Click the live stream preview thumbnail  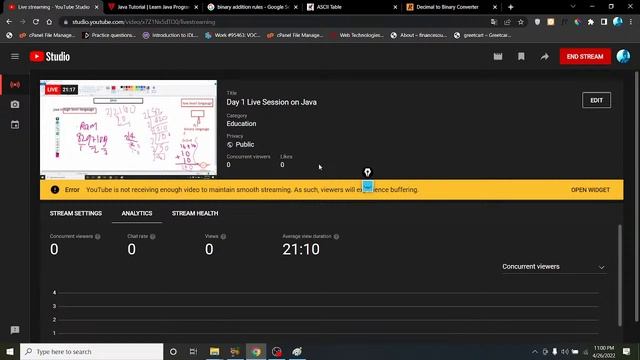click(128, 129)
